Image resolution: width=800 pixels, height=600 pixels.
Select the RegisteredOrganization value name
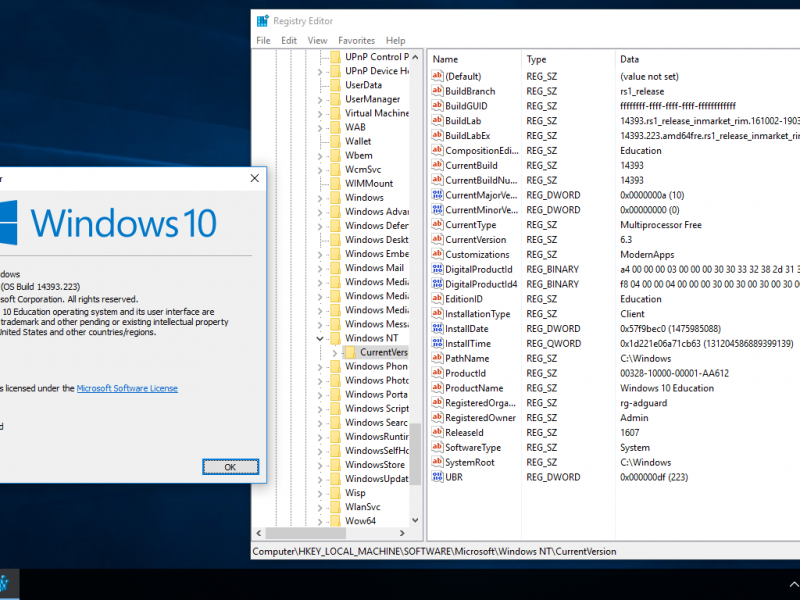[x=481, y=403]
